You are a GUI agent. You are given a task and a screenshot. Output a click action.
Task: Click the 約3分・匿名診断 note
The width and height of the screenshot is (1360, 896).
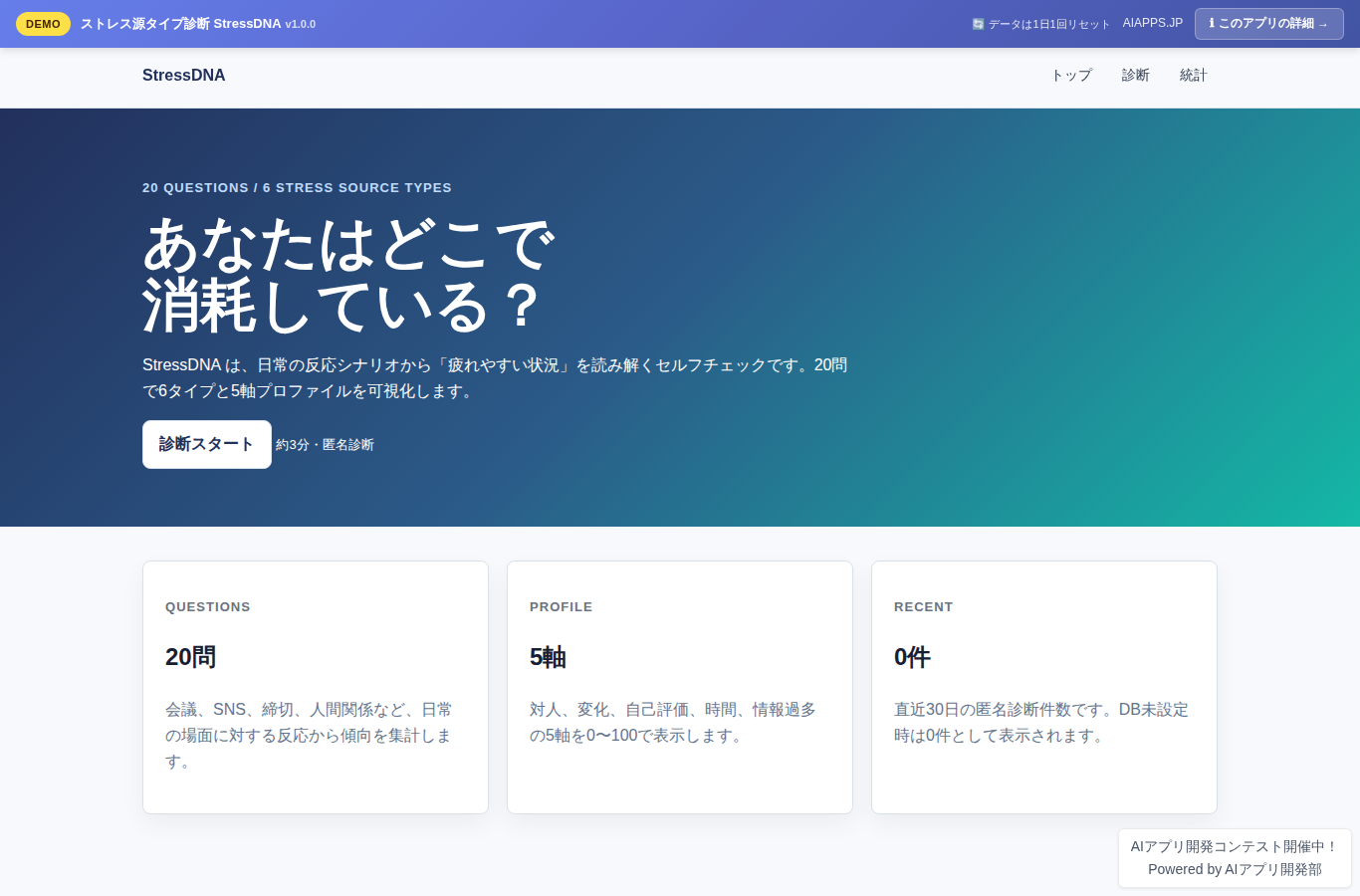325,445
